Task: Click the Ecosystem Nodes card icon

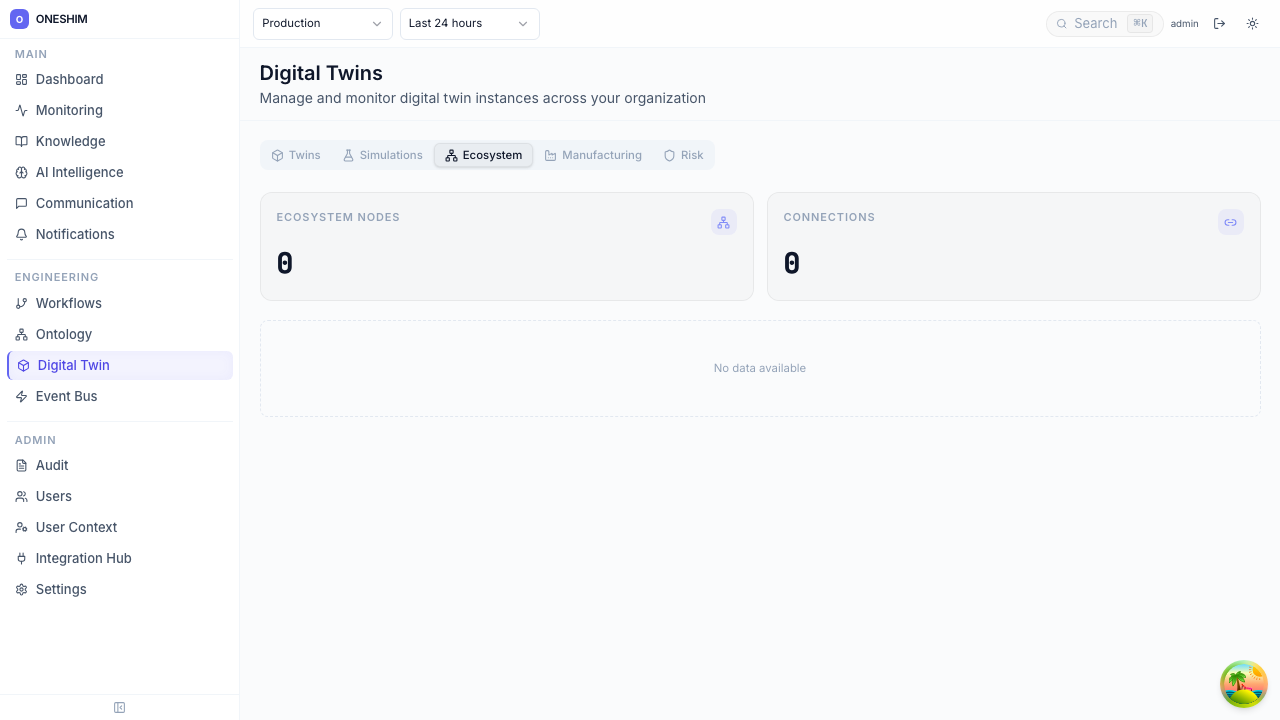Action: [x=723, y=223]
